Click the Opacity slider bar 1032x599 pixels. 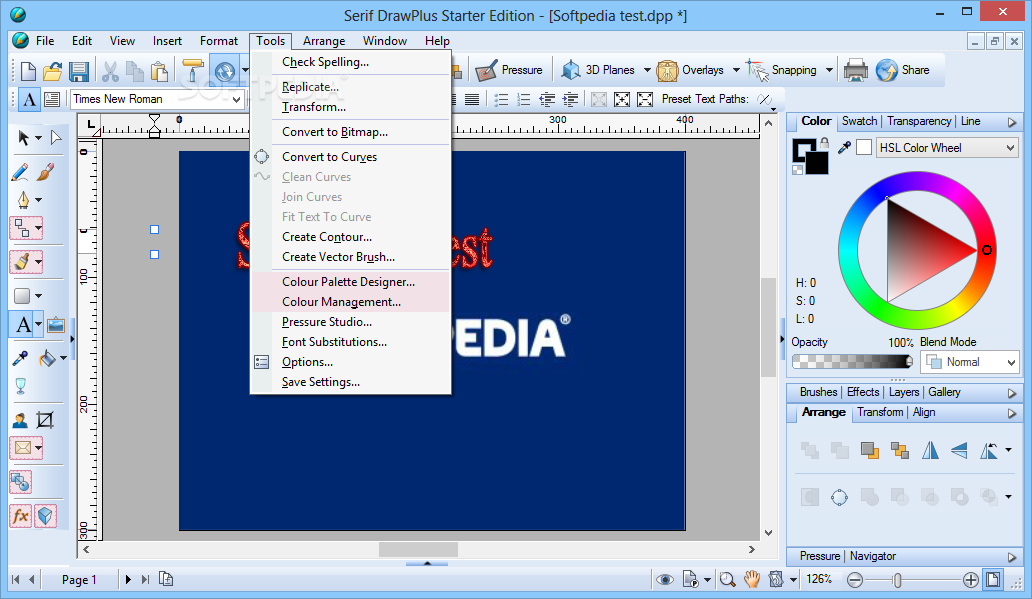pos(852,361)
